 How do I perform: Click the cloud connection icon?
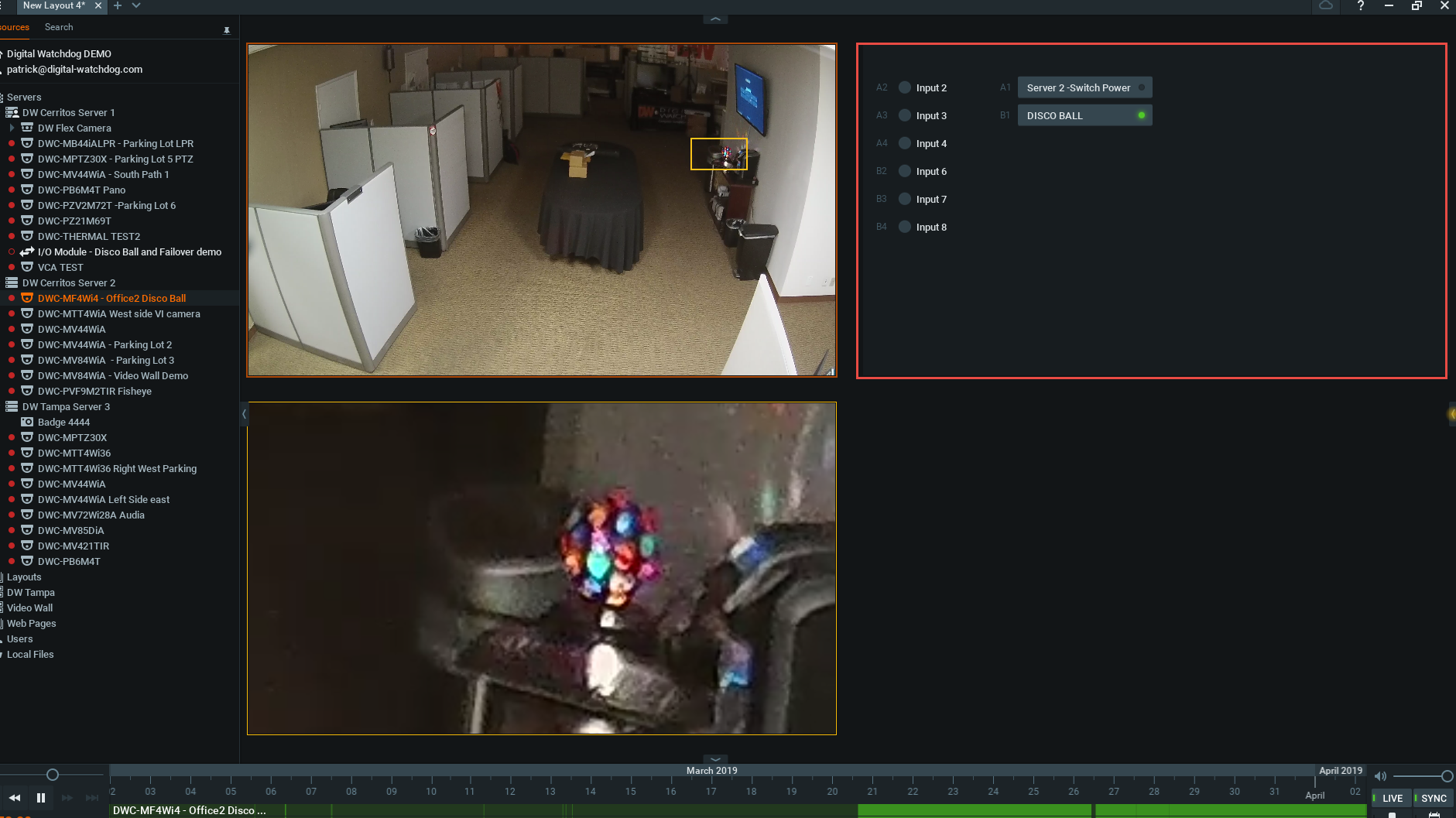[1326, 5]
